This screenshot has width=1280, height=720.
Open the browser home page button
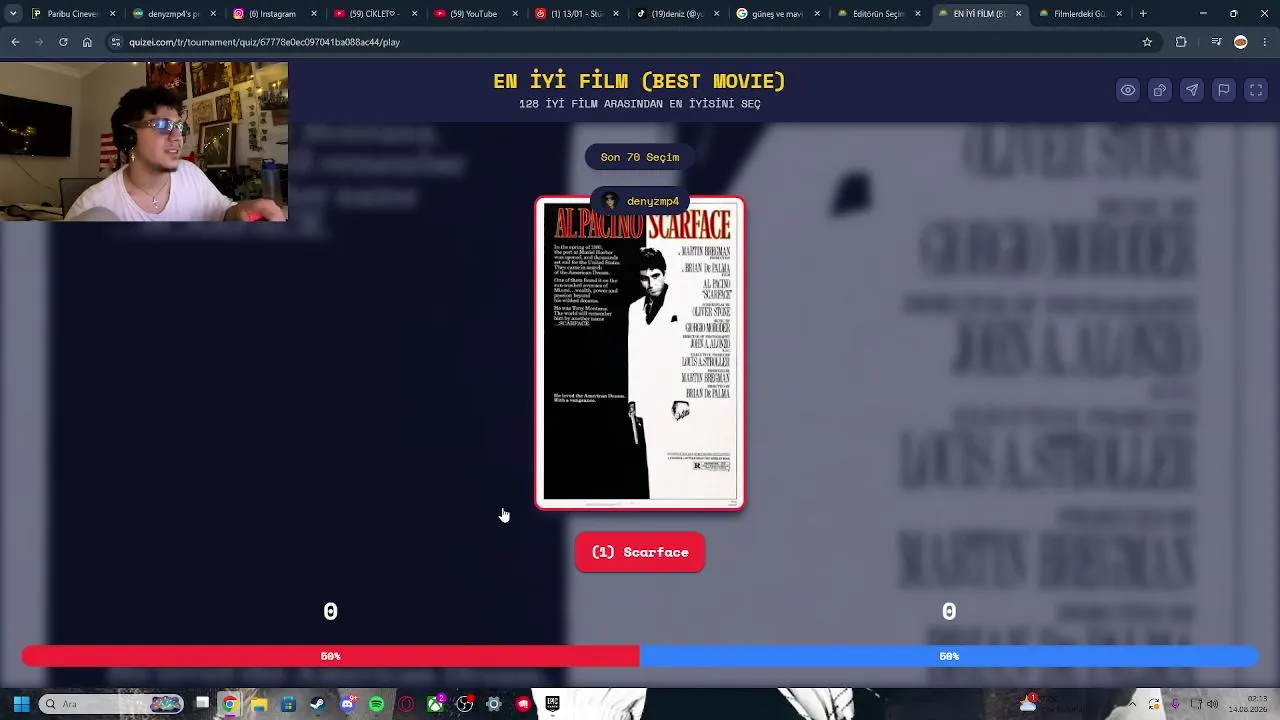87,42
